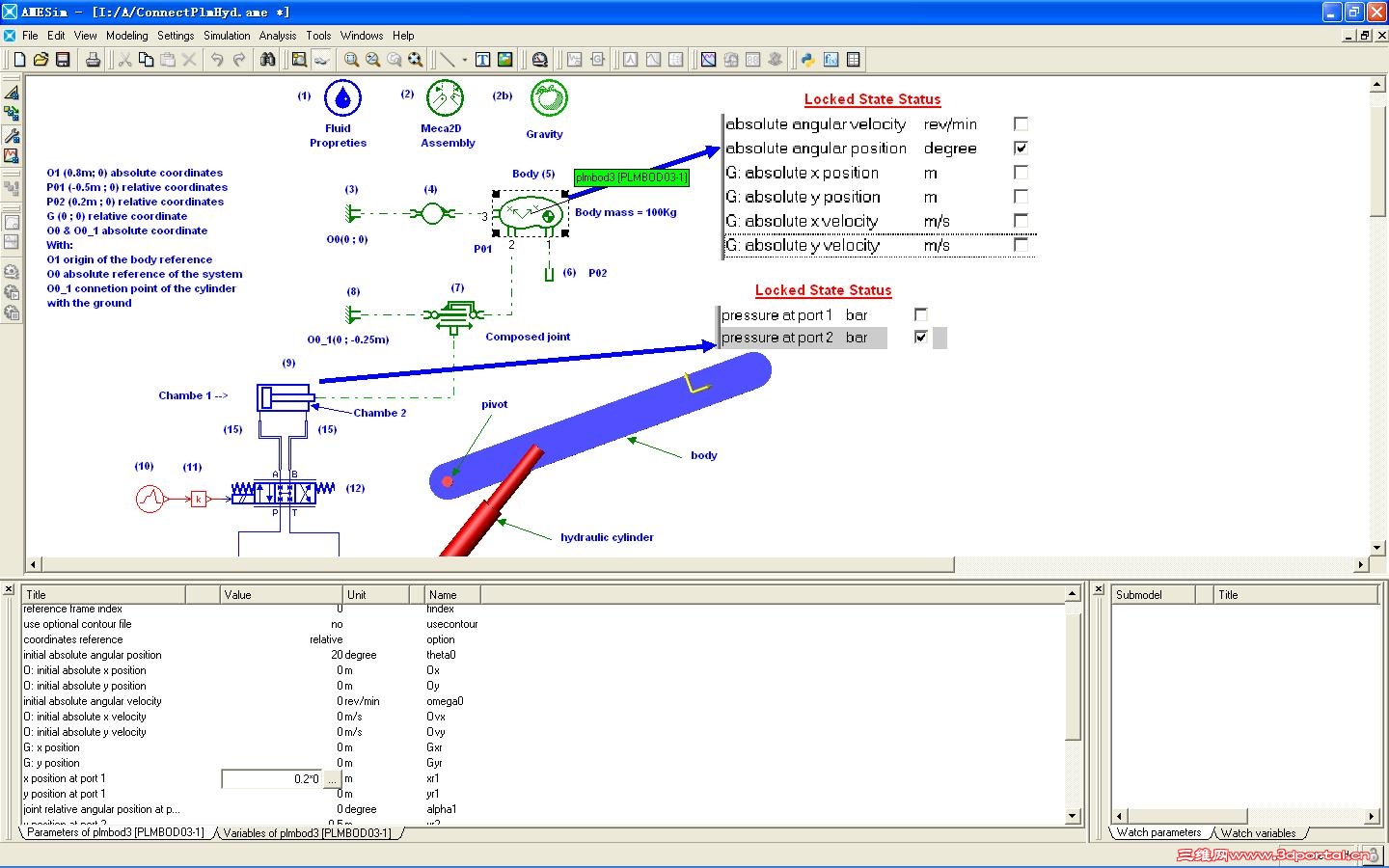Open a file with the folder icon
This screenshot has width=1389, height=868.
pyautogui.click(x=41, y=60)
